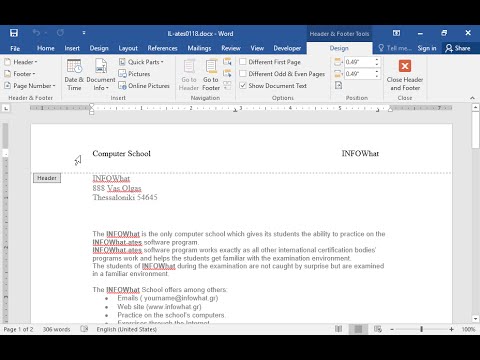The width and height of the screenshot is (480, 360).
Task: Open the File tab
Action: pos(15,48)
